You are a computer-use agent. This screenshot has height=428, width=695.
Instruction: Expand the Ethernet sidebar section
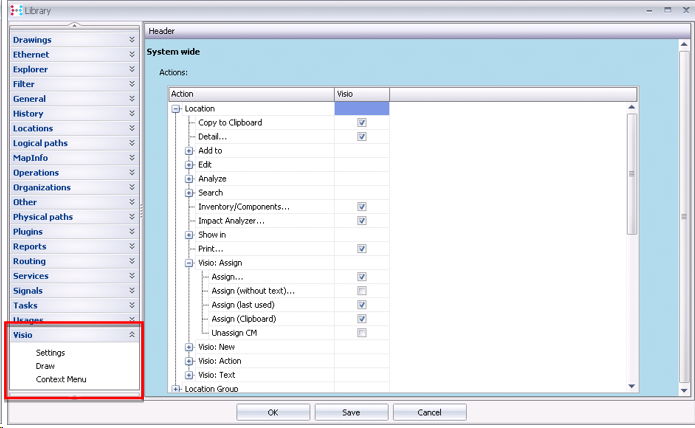(x=74, y=54)
